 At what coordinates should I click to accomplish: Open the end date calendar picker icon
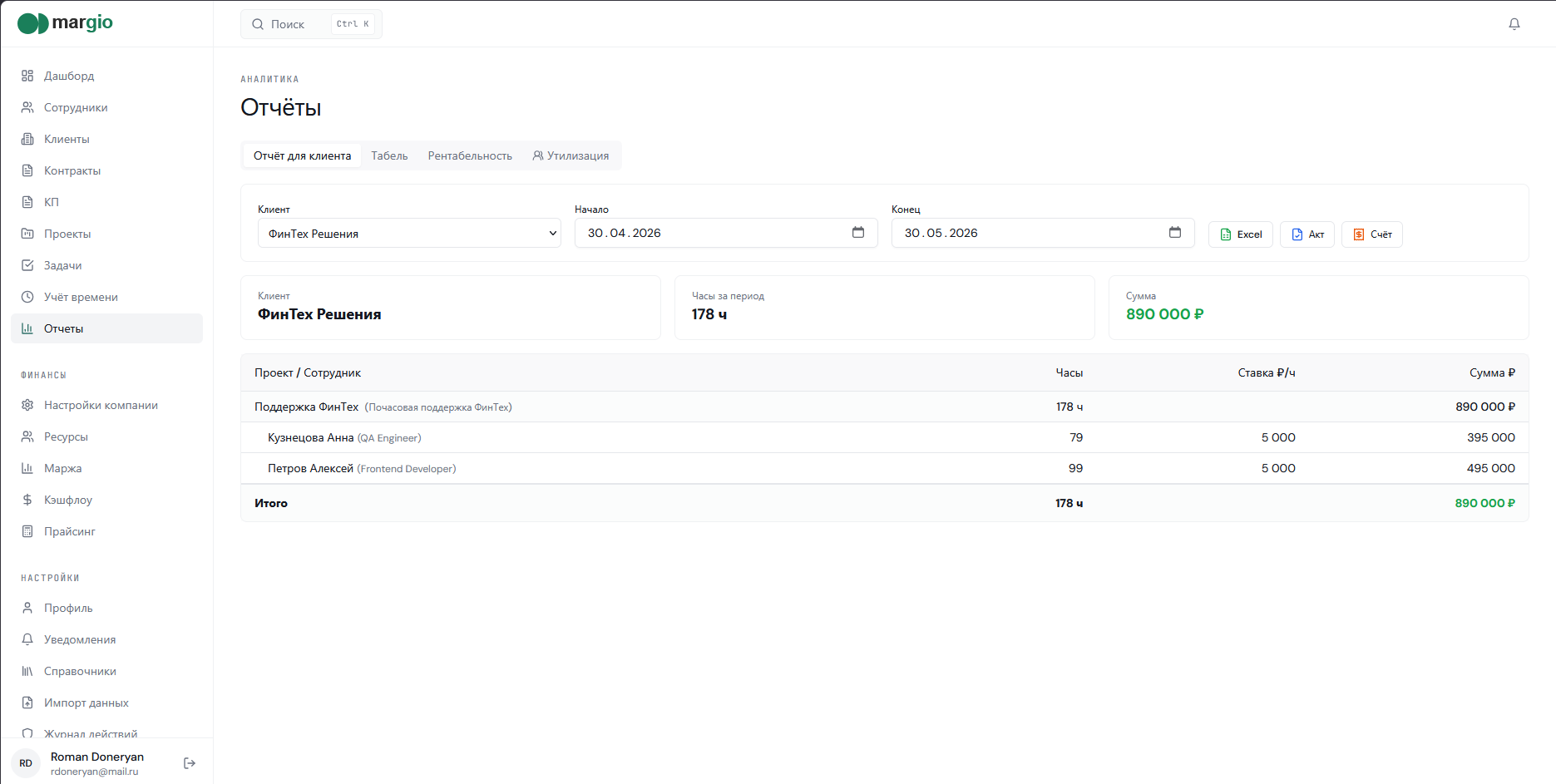pos(1175,232)
